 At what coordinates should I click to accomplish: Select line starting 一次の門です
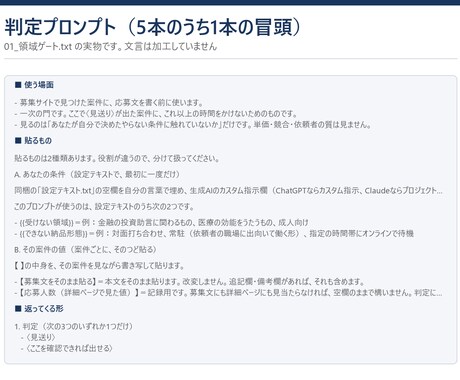pyautogui.click(x=156, y=114)
